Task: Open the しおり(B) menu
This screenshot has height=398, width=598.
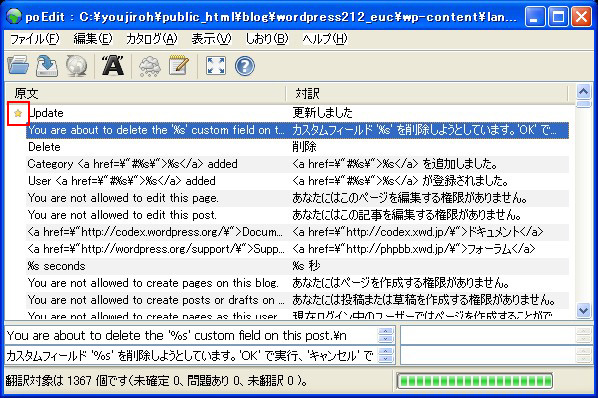Action: [x=267, y=39]
